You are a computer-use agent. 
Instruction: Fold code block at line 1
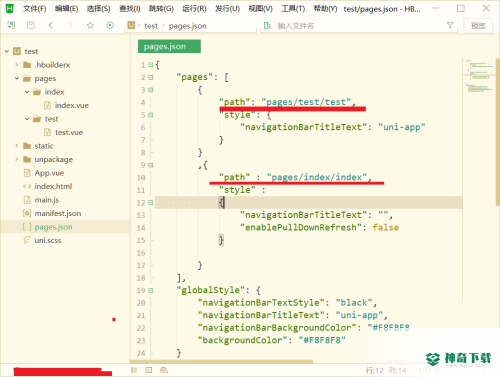151,65
